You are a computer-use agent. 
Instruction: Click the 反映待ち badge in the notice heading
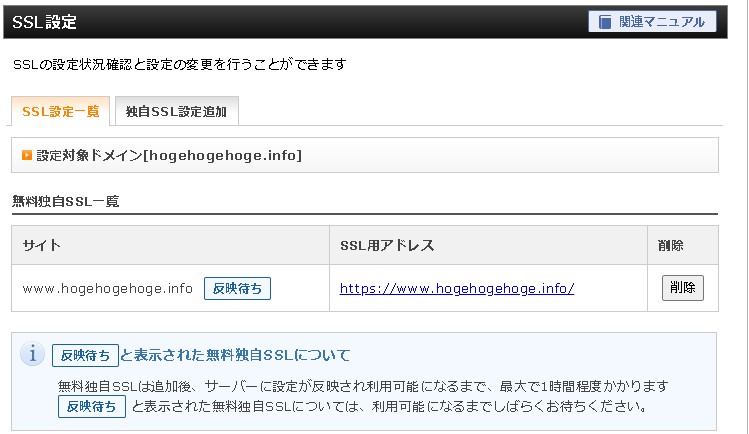[85, 355]
